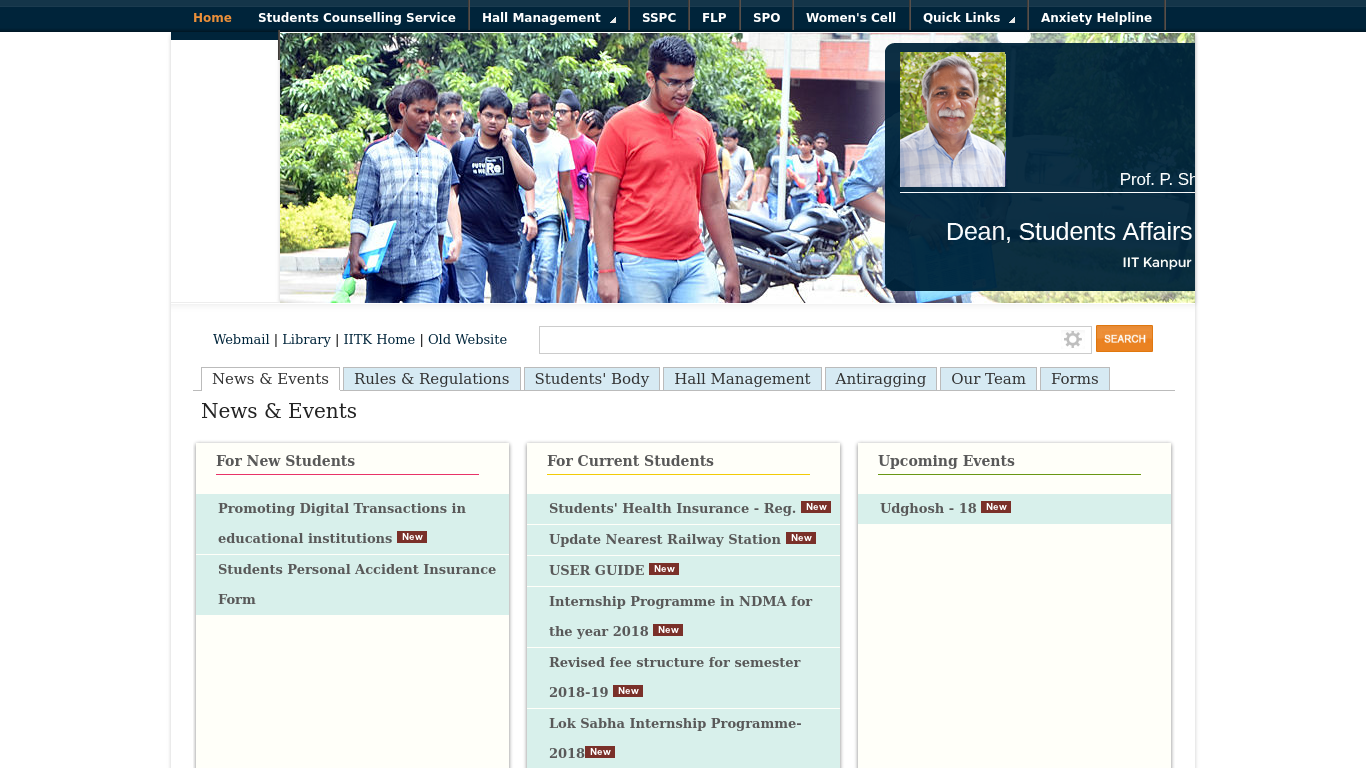This screenshot has height=768, width=1366.
Task: Open the Webmail link
Action: click(240, 339)
